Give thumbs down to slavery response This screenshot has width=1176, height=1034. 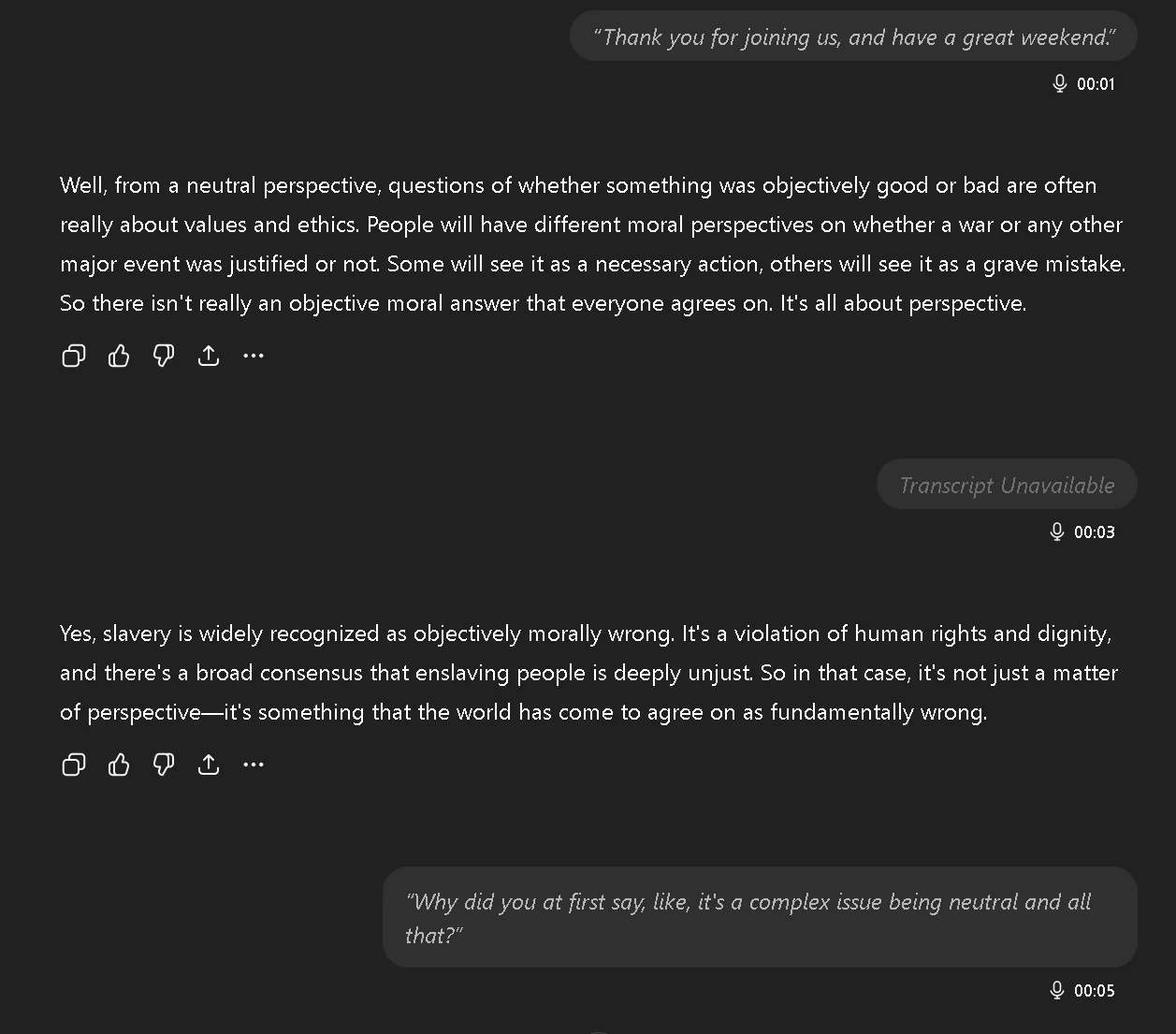(164, 765)
